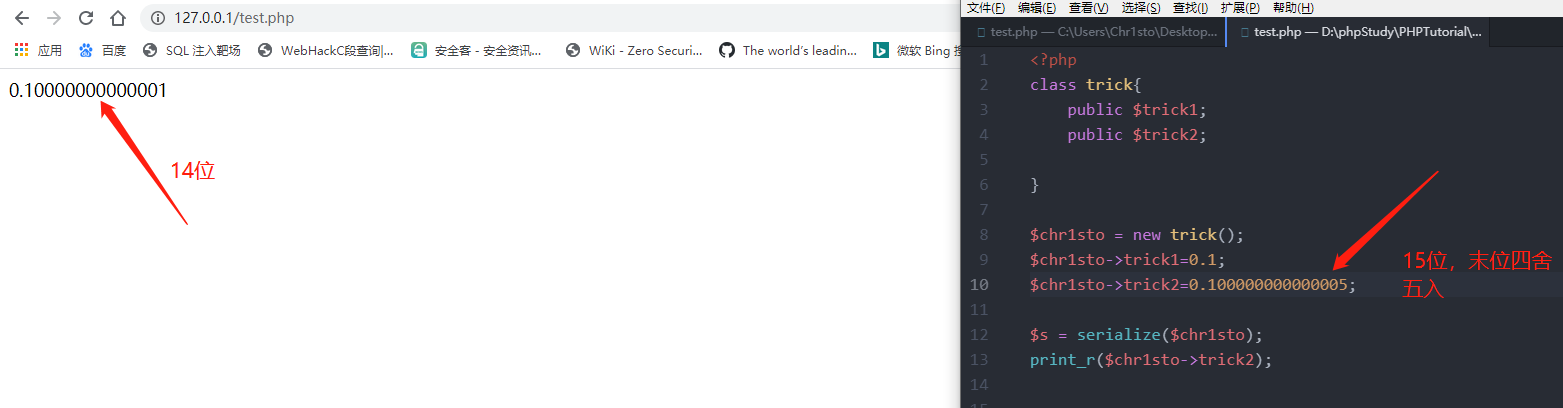1563x408 pixels.
Task: Click the value 0.100000000000005 on line 10
Action: (x=1268, y=285)
